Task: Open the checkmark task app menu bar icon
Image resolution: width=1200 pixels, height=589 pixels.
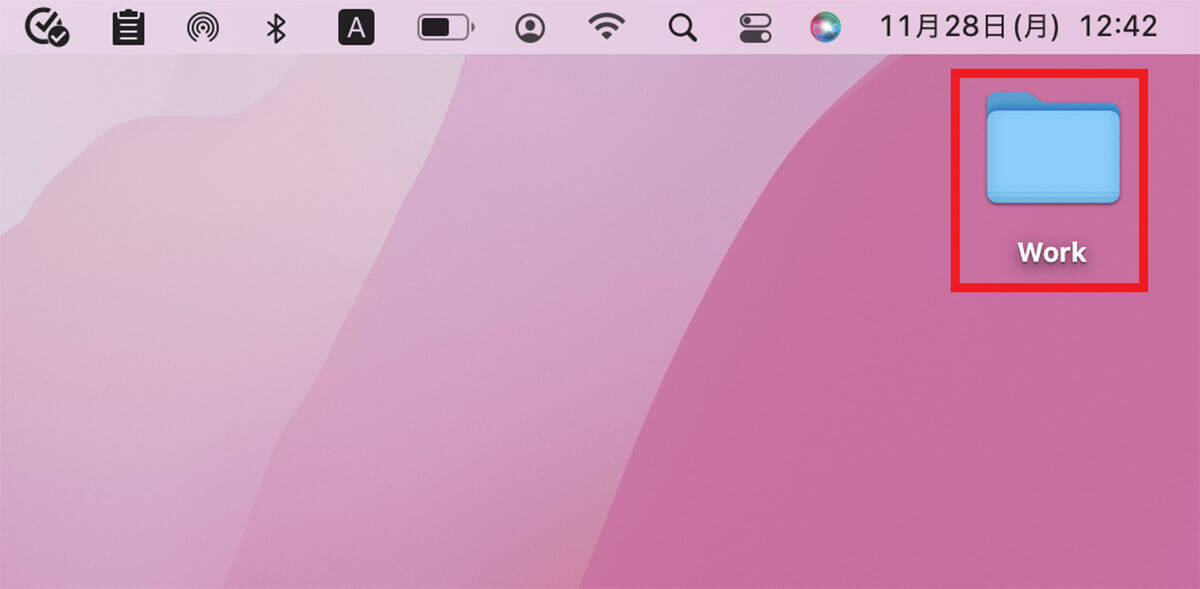Action: (x=46, y=28)
